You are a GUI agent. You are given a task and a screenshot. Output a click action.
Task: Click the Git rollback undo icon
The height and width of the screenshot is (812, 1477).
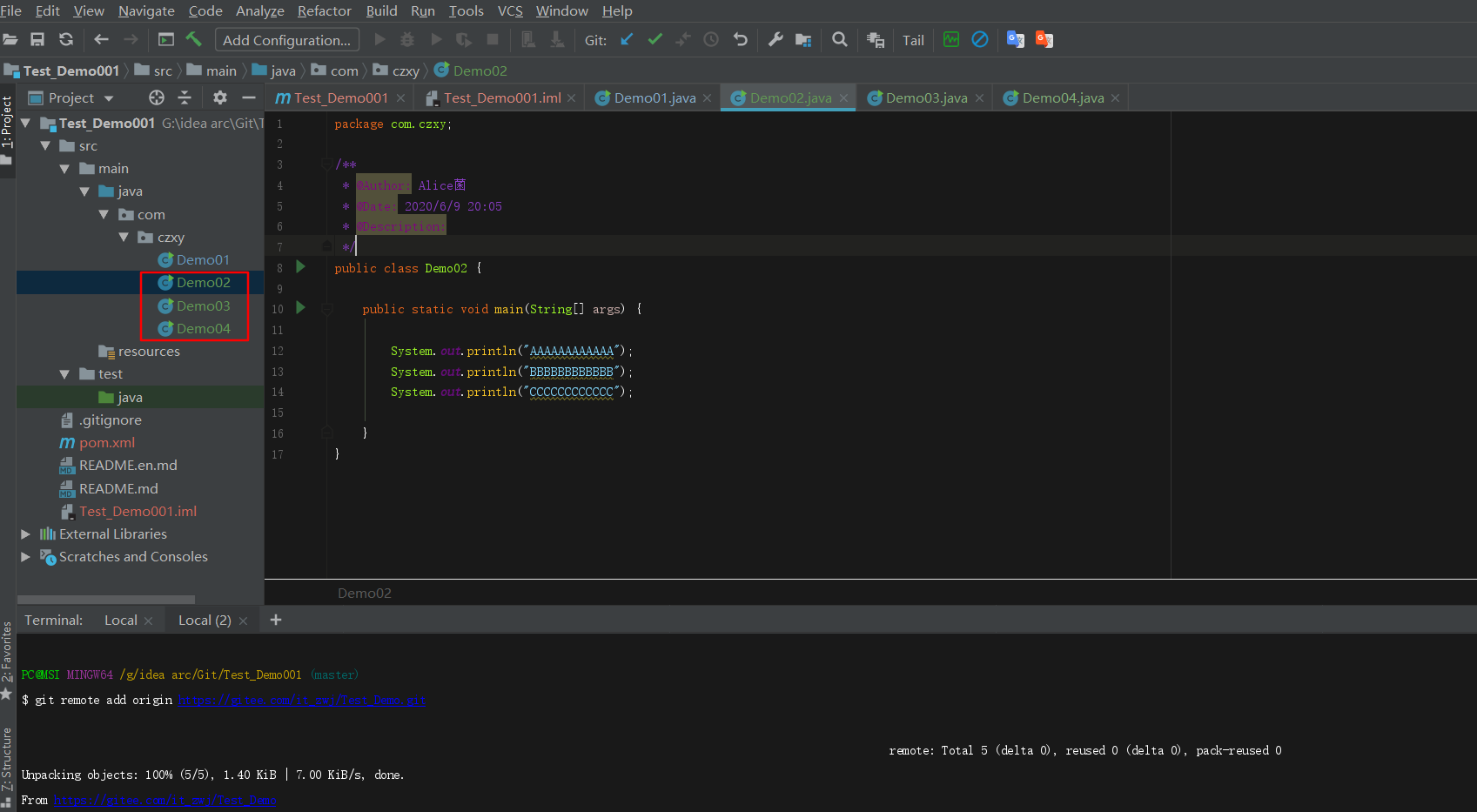(x=741, y=39)
